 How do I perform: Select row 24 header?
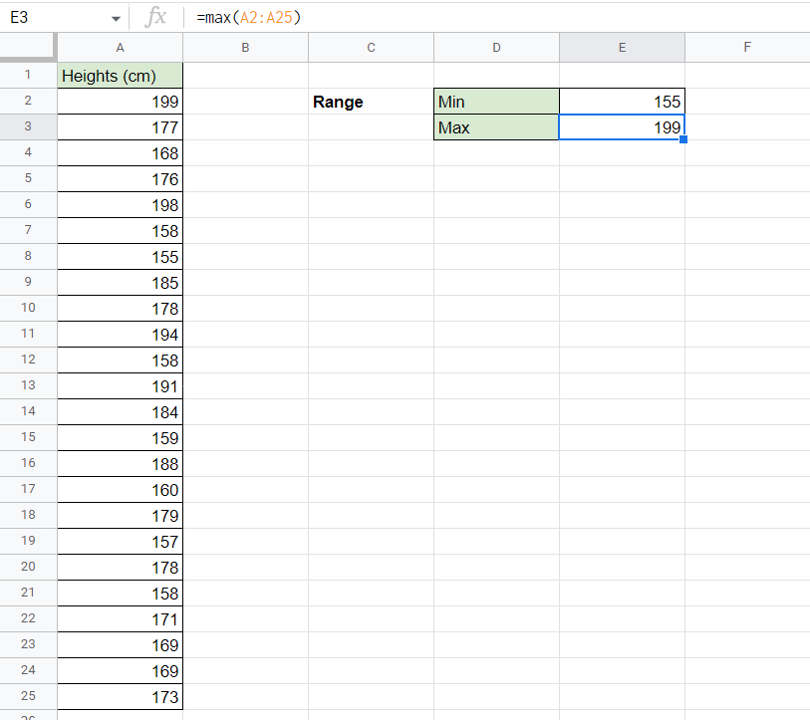point(28,670)
